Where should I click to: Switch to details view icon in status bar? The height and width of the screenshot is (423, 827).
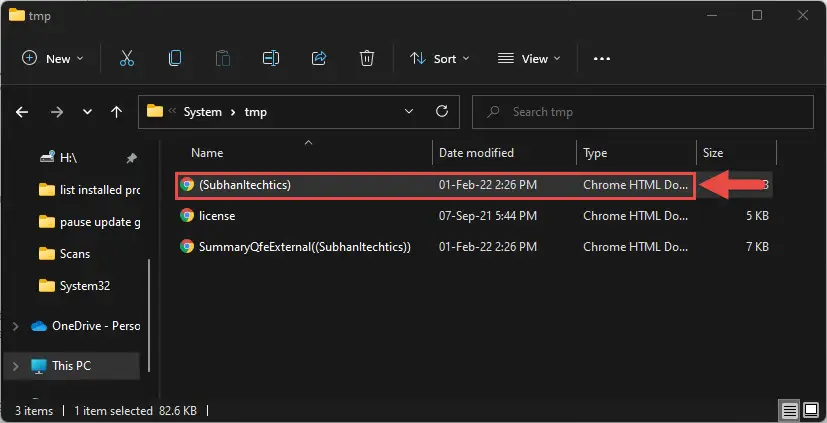pyautogui.click(x=789, y=410)
